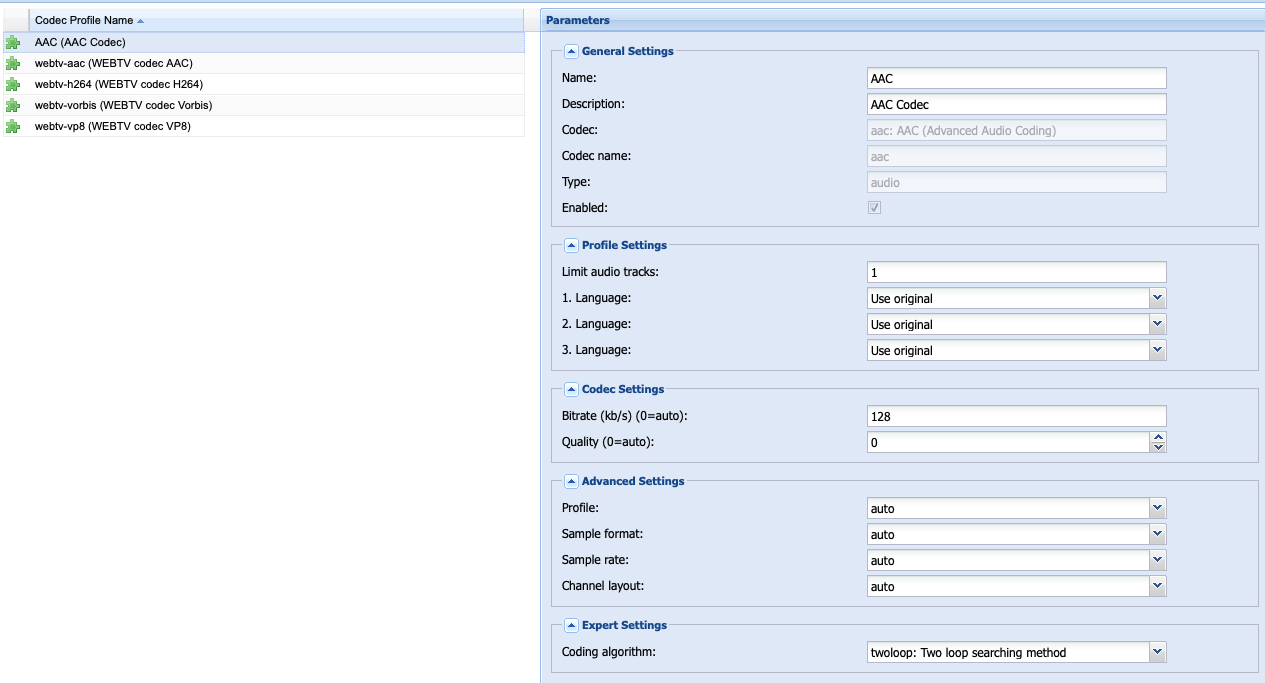The height and width of the screenshot is (683, 1265).
Task: Open the Channel layout dropdown
Action: (x=1158, y=586)
